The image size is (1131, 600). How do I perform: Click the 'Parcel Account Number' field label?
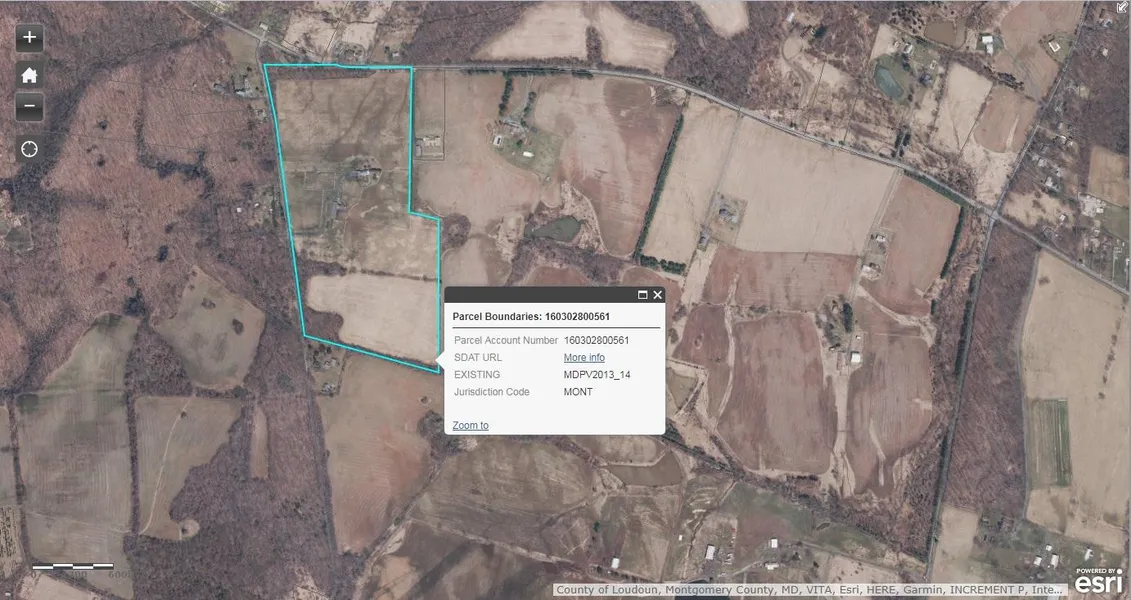click(x=505, y=340)
